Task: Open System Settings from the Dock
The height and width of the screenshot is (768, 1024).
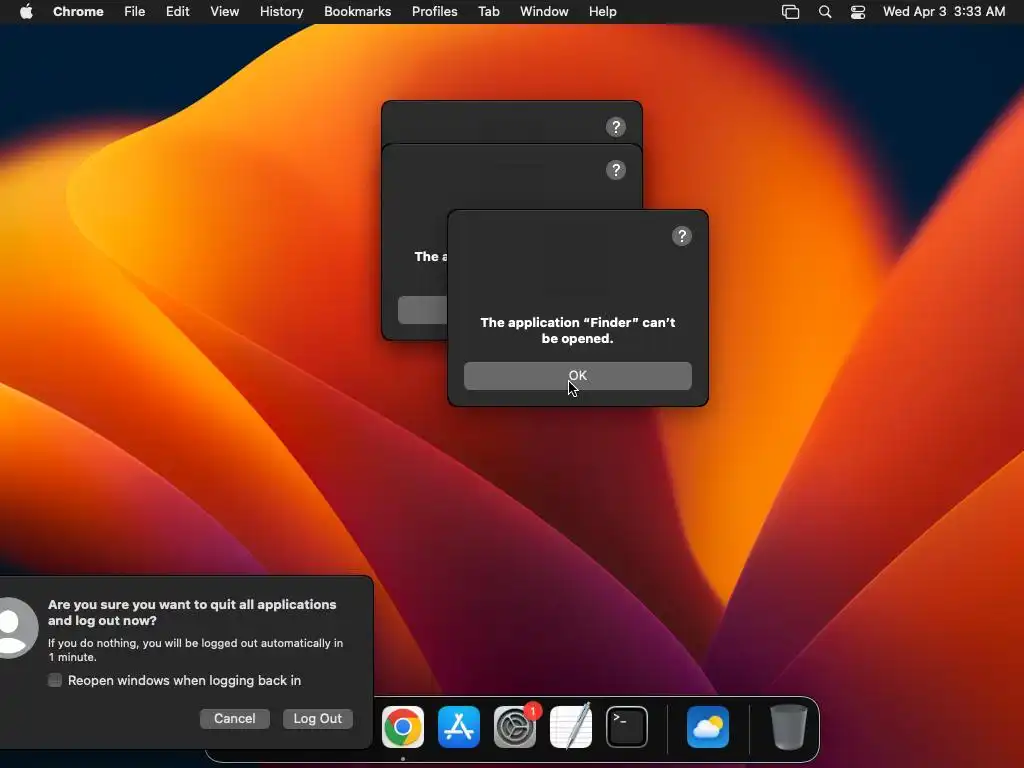Action: (515, 727)
